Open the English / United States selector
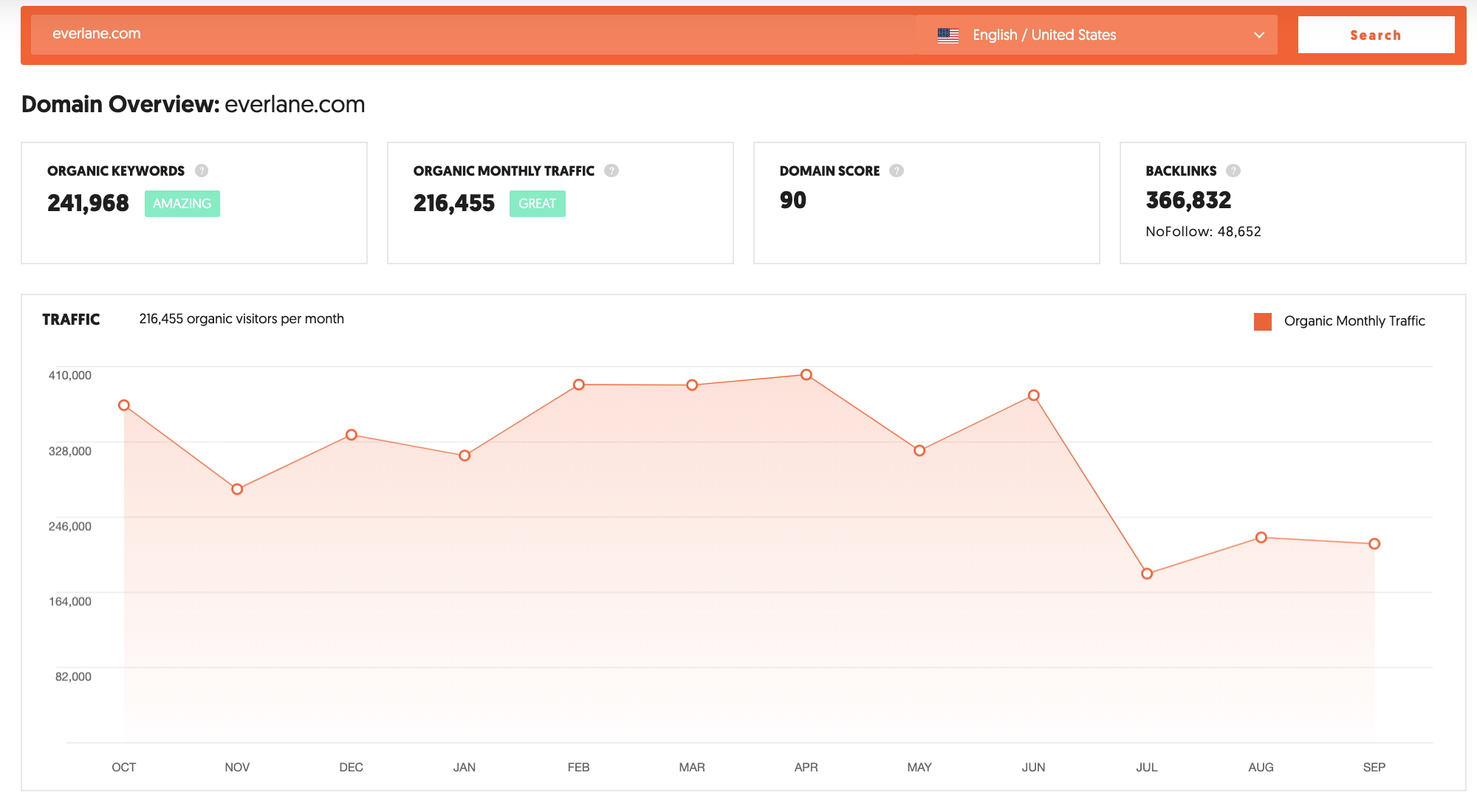The height and width of the screenshot is (812, 1477). (x=1097, y=35)
